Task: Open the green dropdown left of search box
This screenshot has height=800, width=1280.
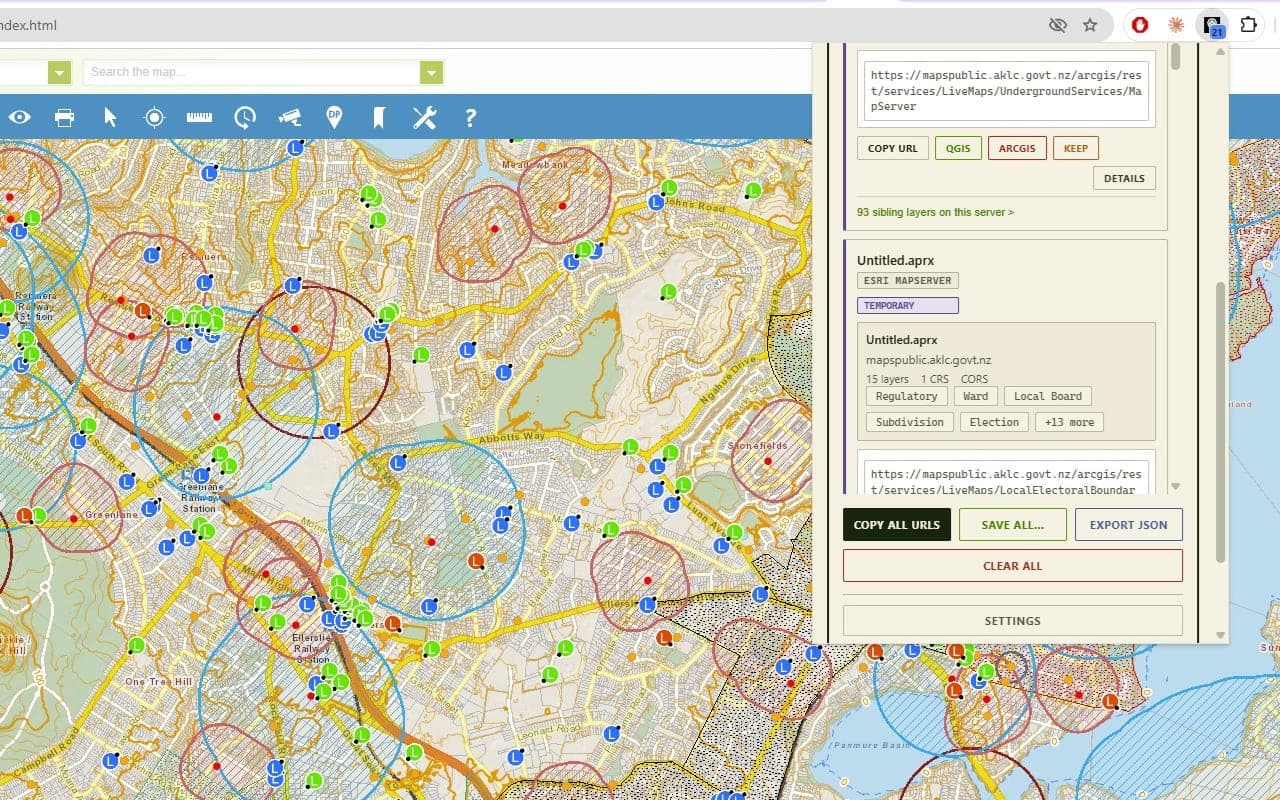Action: pos(60,72)
